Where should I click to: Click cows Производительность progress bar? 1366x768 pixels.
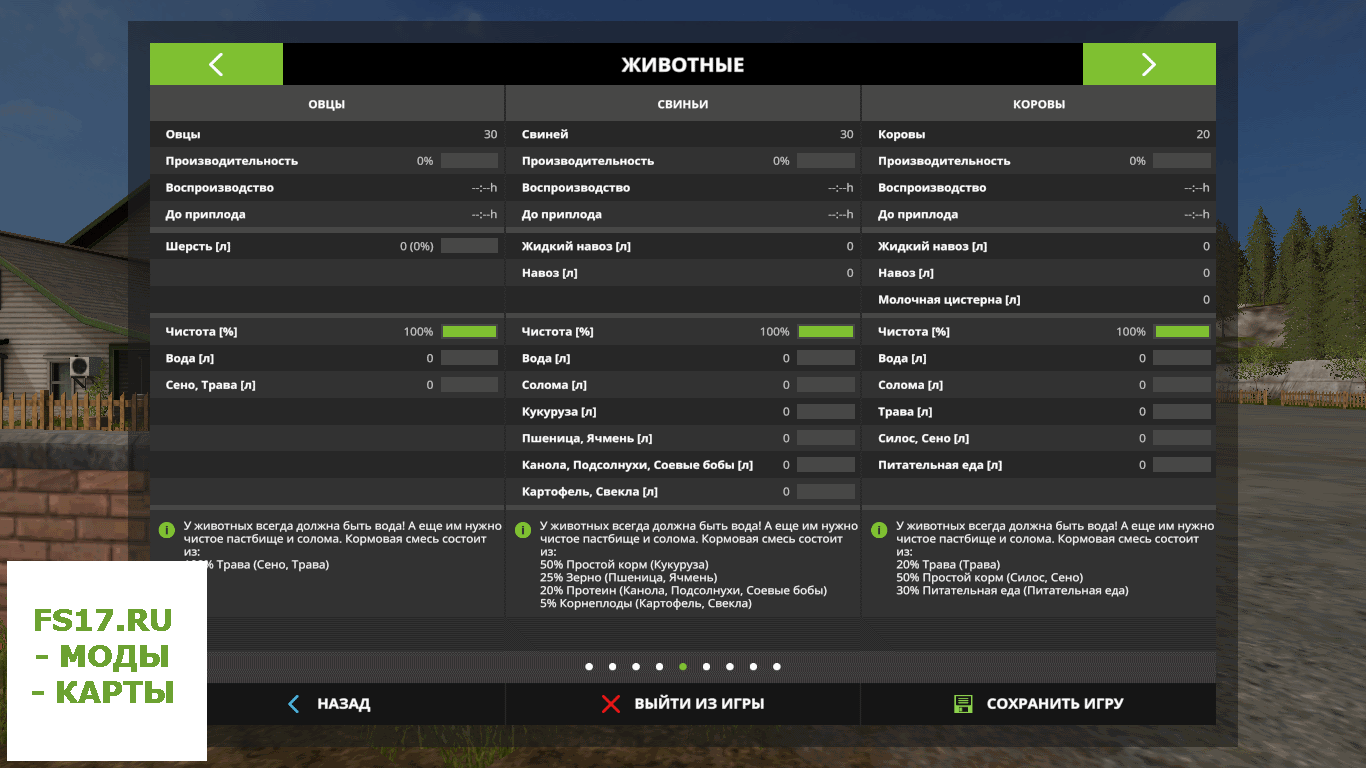[1182, 161]
